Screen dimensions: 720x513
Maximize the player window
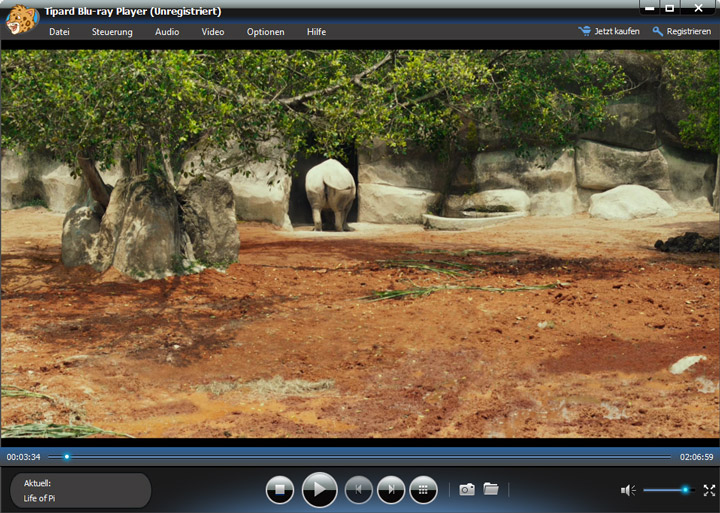click(670, 8)
